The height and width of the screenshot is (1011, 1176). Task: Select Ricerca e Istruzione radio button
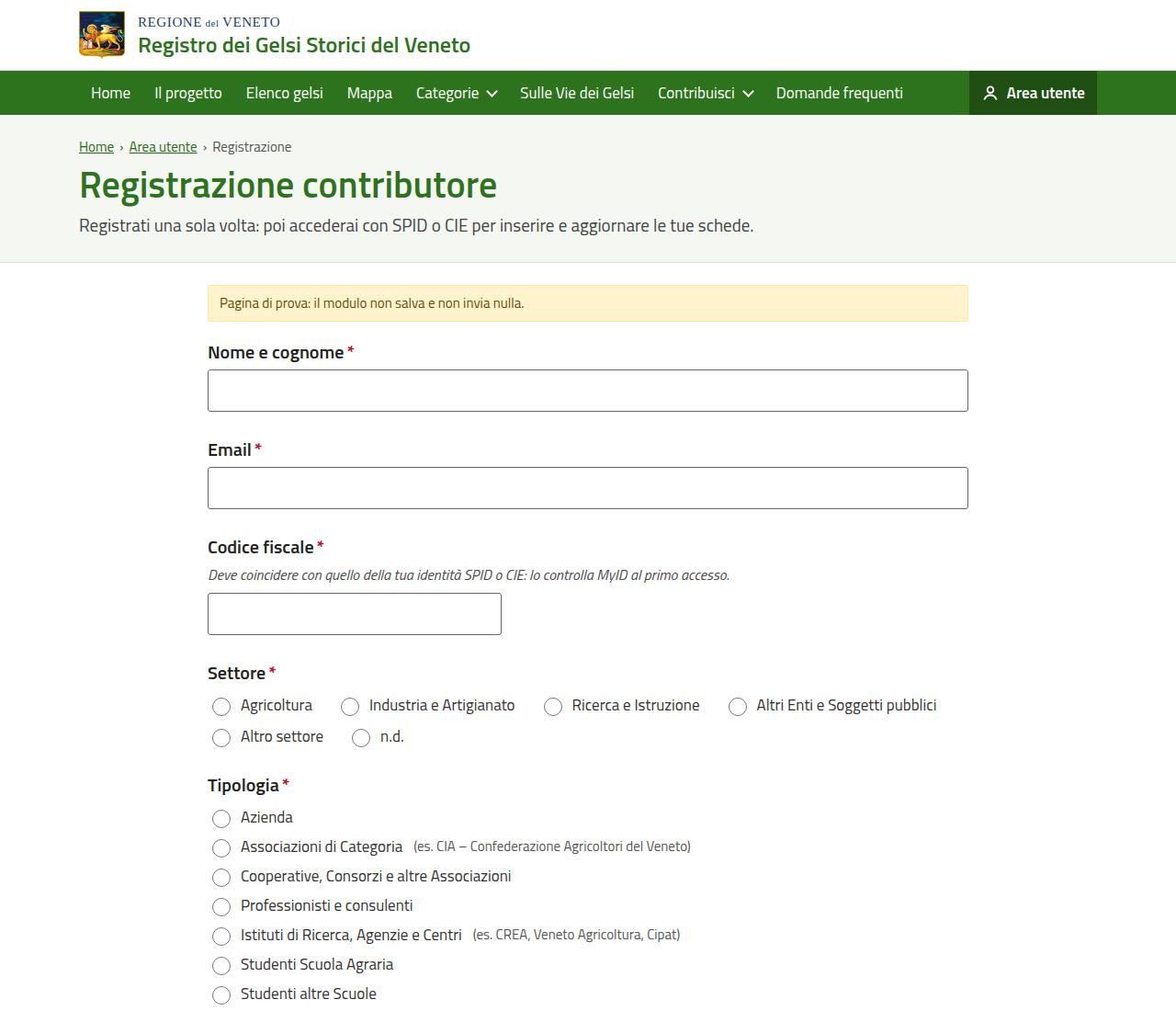click(x=553, y=707)
